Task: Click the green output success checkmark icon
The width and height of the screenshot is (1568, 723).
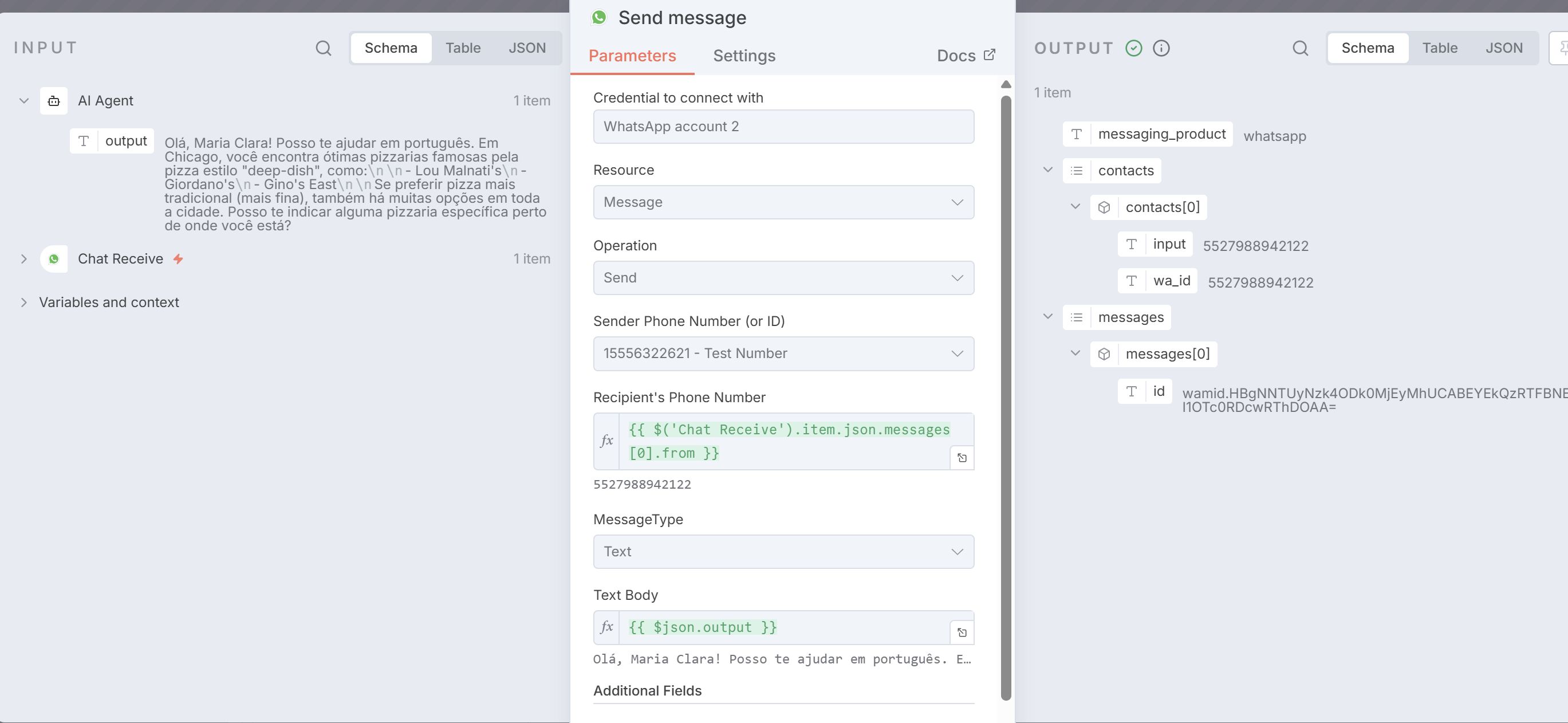Action: (x=1133, y=48)
